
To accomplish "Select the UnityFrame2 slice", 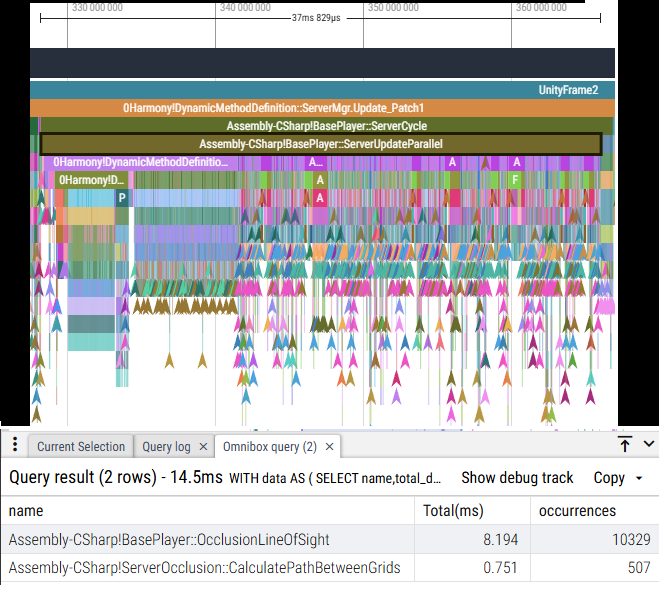I will (x=322, y=90).
